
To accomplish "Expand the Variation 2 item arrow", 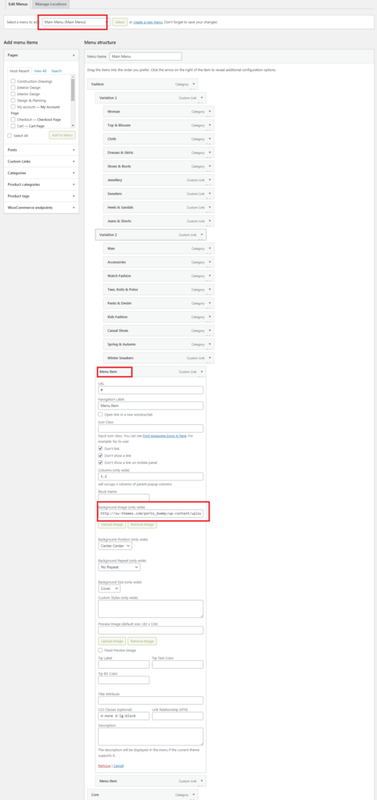I will (x=202, y=235).
